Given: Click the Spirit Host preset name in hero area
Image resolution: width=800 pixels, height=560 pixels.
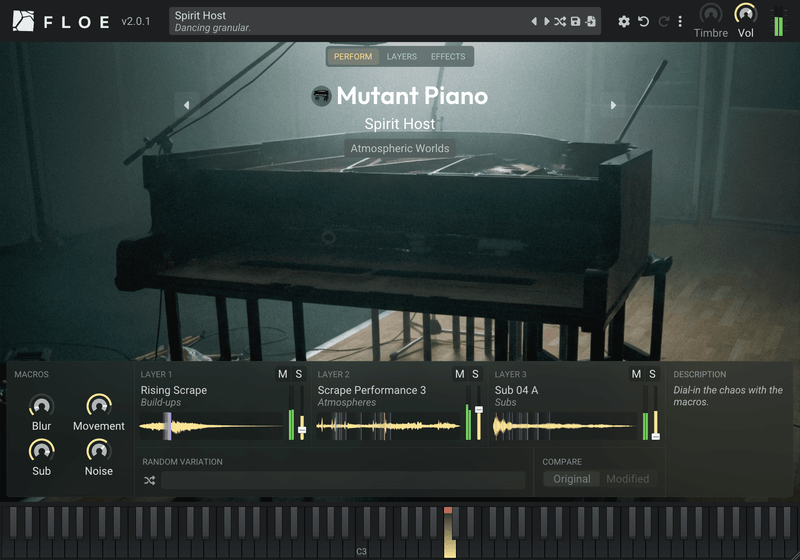Looking at the screenshot, I should (x=400, y=124).
